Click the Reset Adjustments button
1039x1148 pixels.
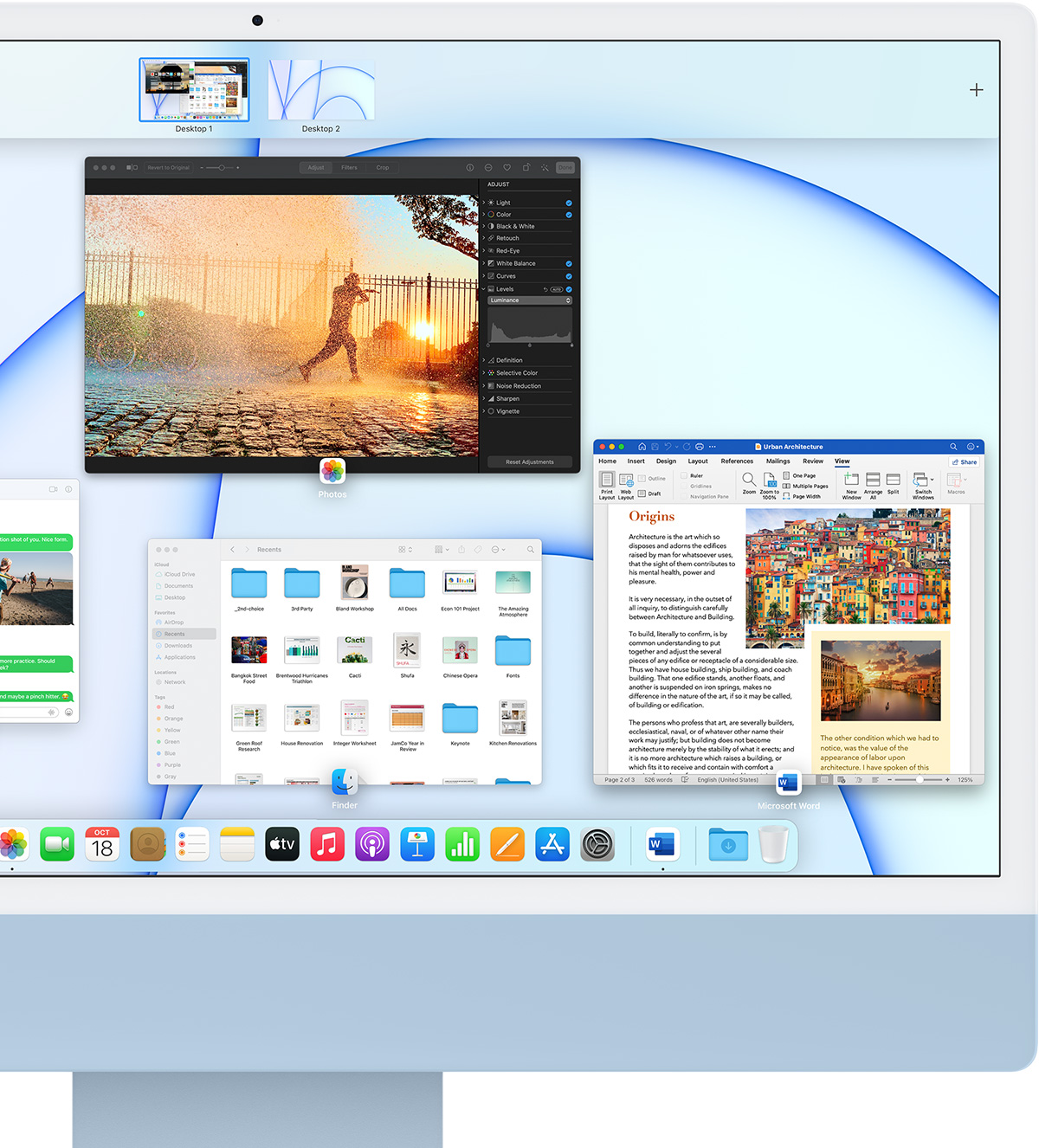[x=529, y=461]
